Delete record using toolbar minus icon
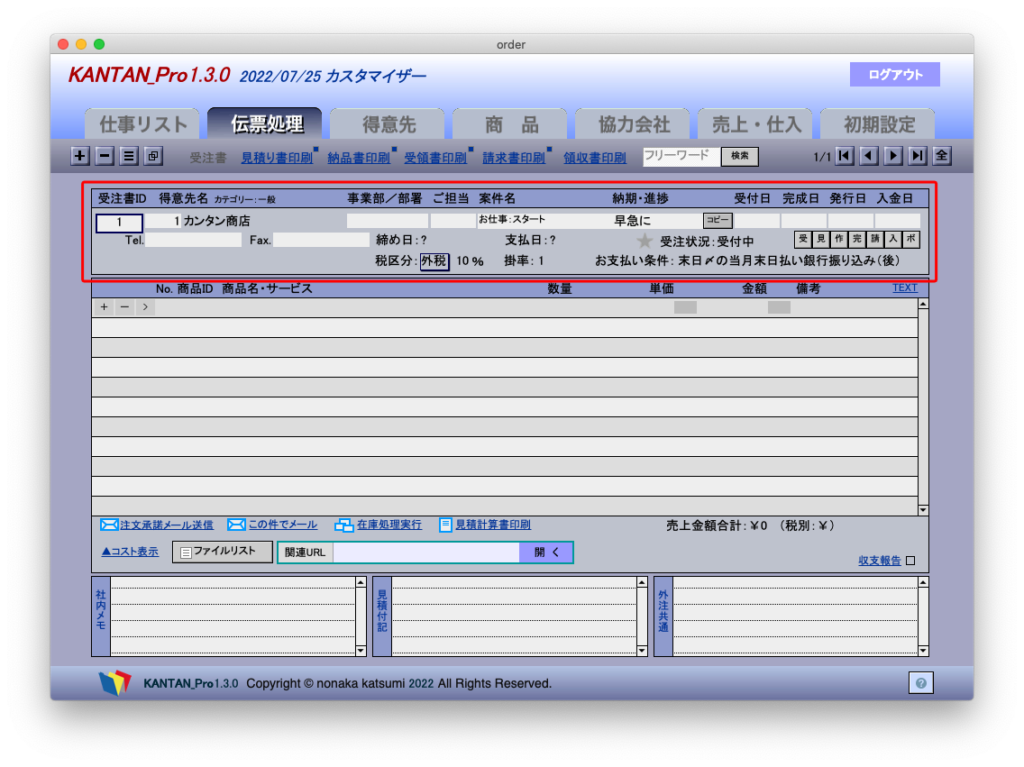This screenshot has width=1024, height=767. tap(104, 155)
